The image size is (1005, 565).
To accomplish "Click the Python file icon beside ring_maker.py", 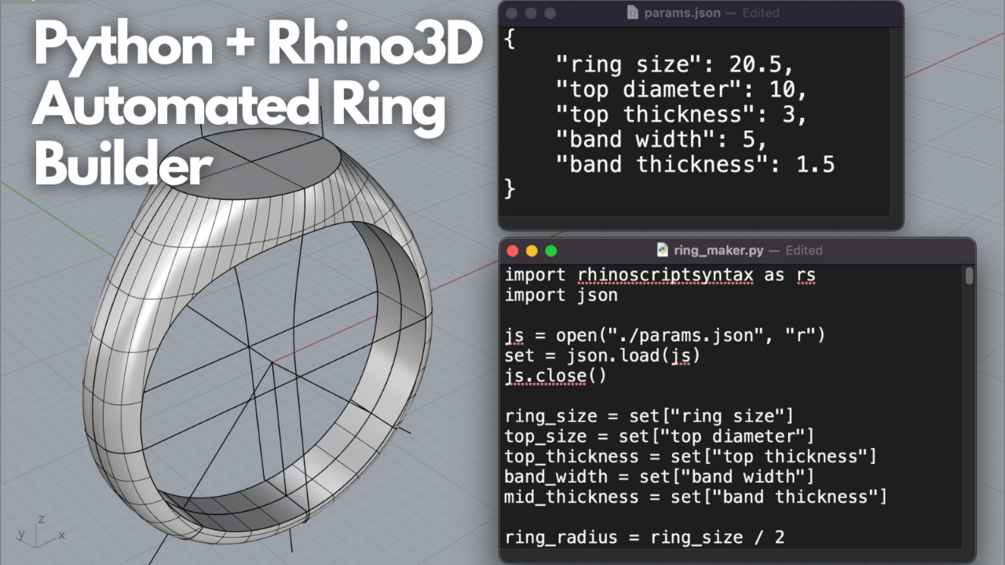I will [x=662, y=250].
